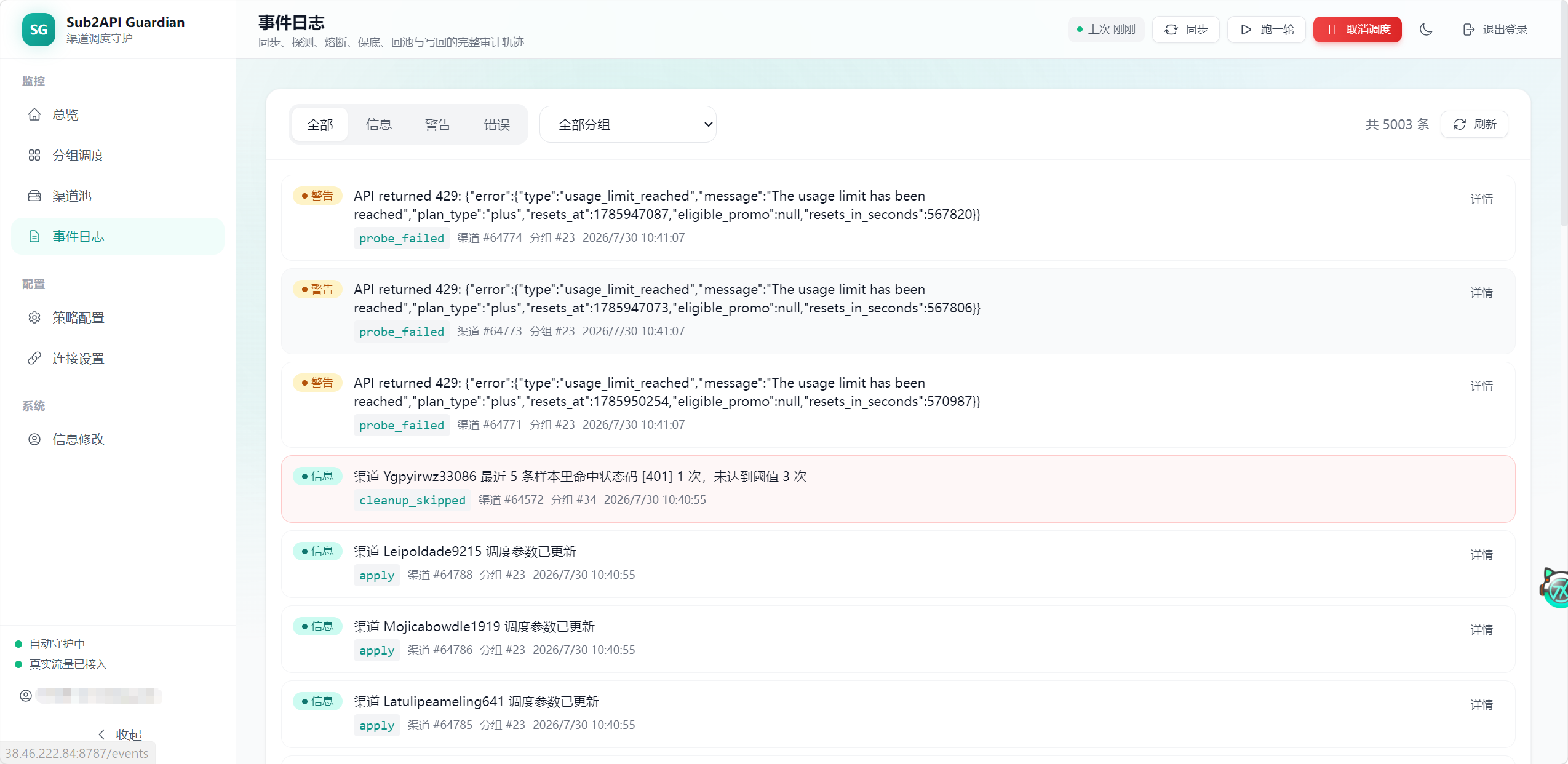
Task: Open 详情 for channel #64771 event
Action: tap(1482, 386)
